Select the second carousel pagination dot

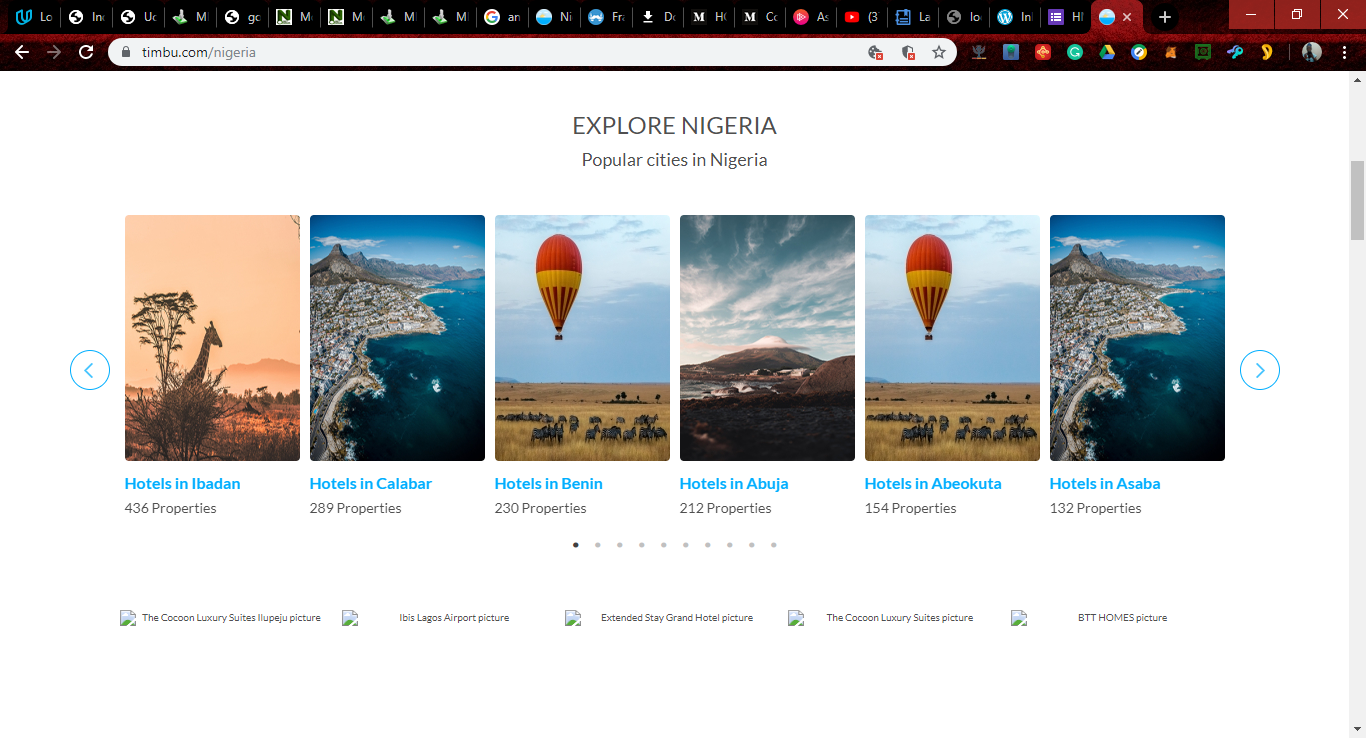coord(598,545)
